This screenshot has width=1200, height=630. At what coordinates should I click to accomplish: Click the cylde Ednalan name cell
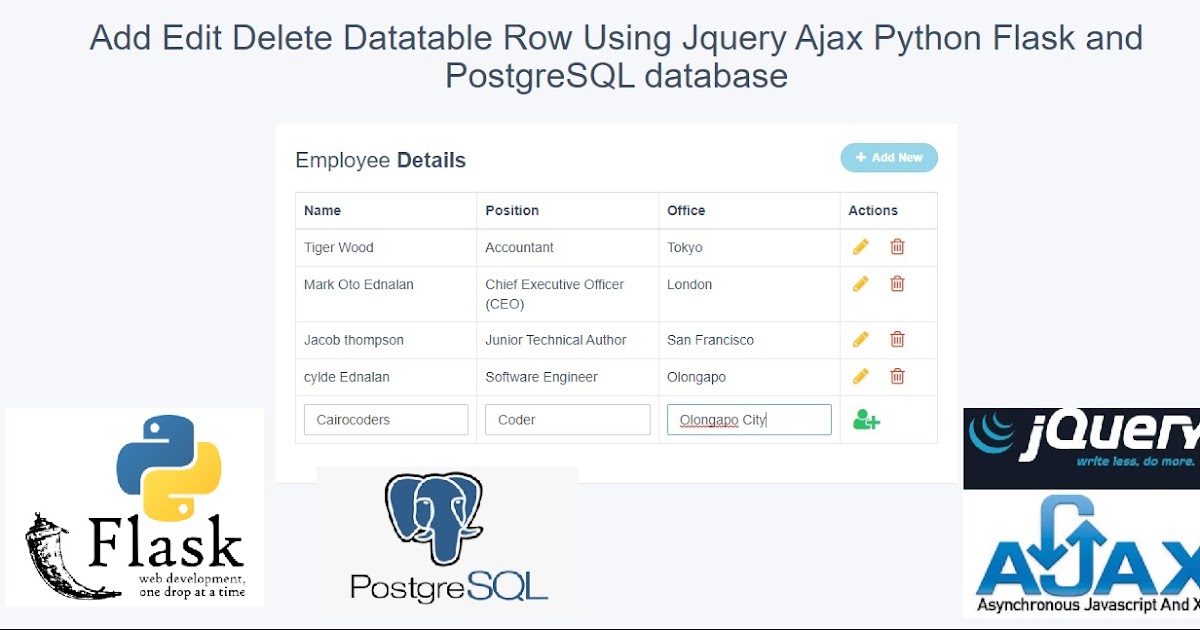coord(386,377)
